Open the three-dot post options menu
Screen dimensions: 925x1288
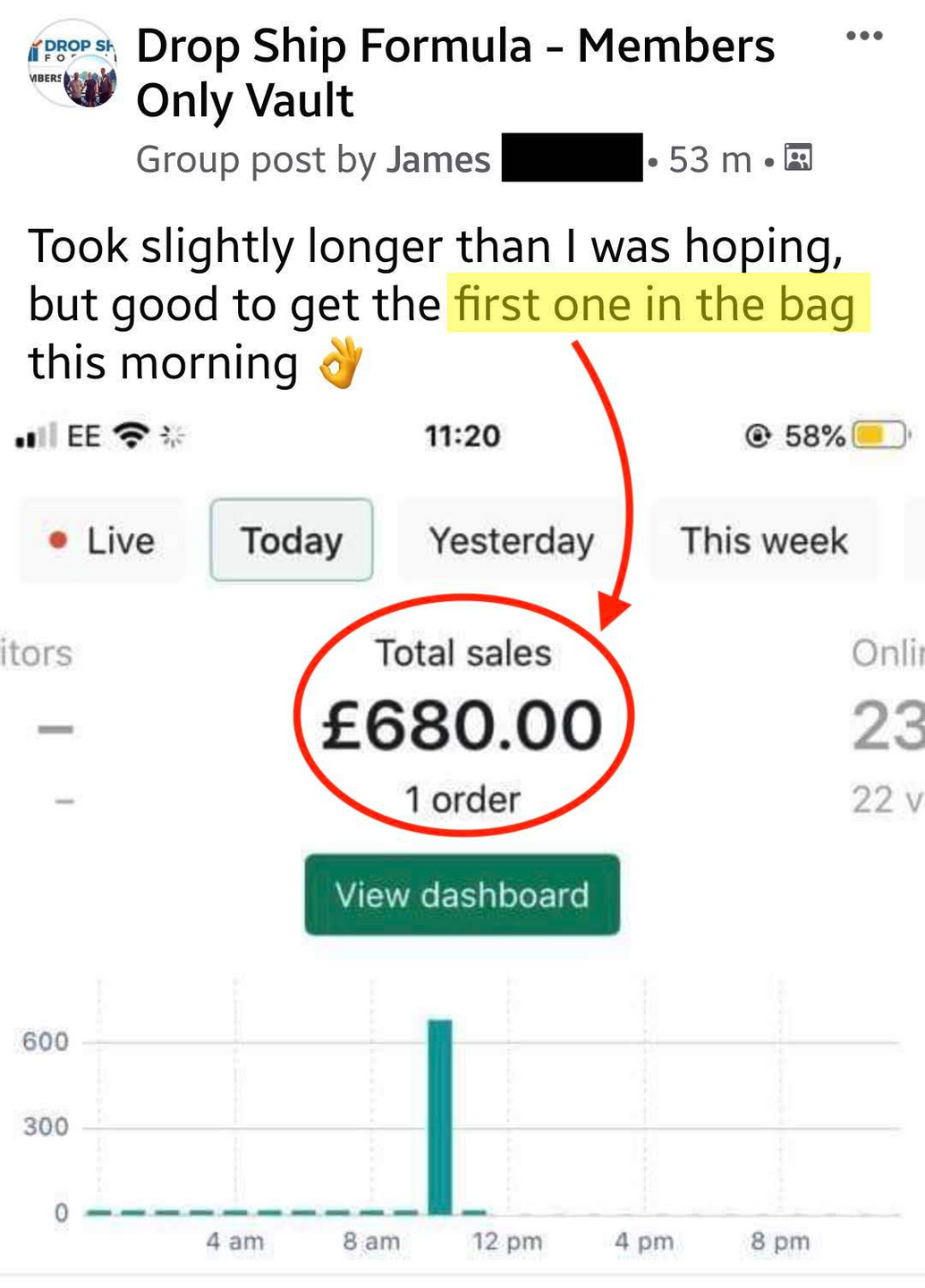864,36
